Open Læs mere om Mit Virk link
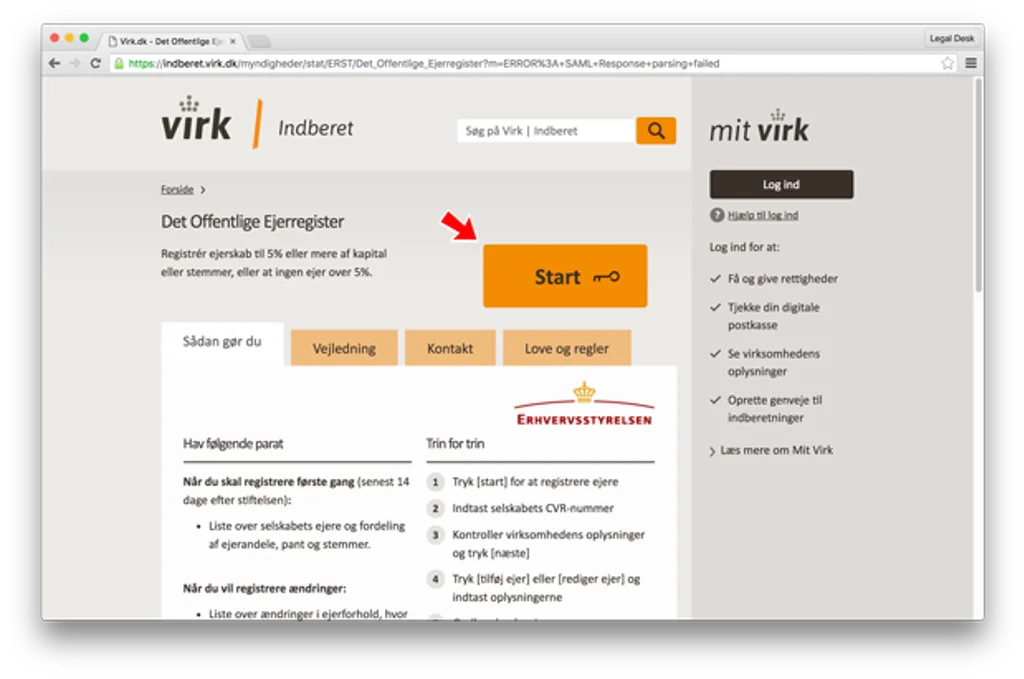Screen dimensions: 1024x679 pos(776,450)
